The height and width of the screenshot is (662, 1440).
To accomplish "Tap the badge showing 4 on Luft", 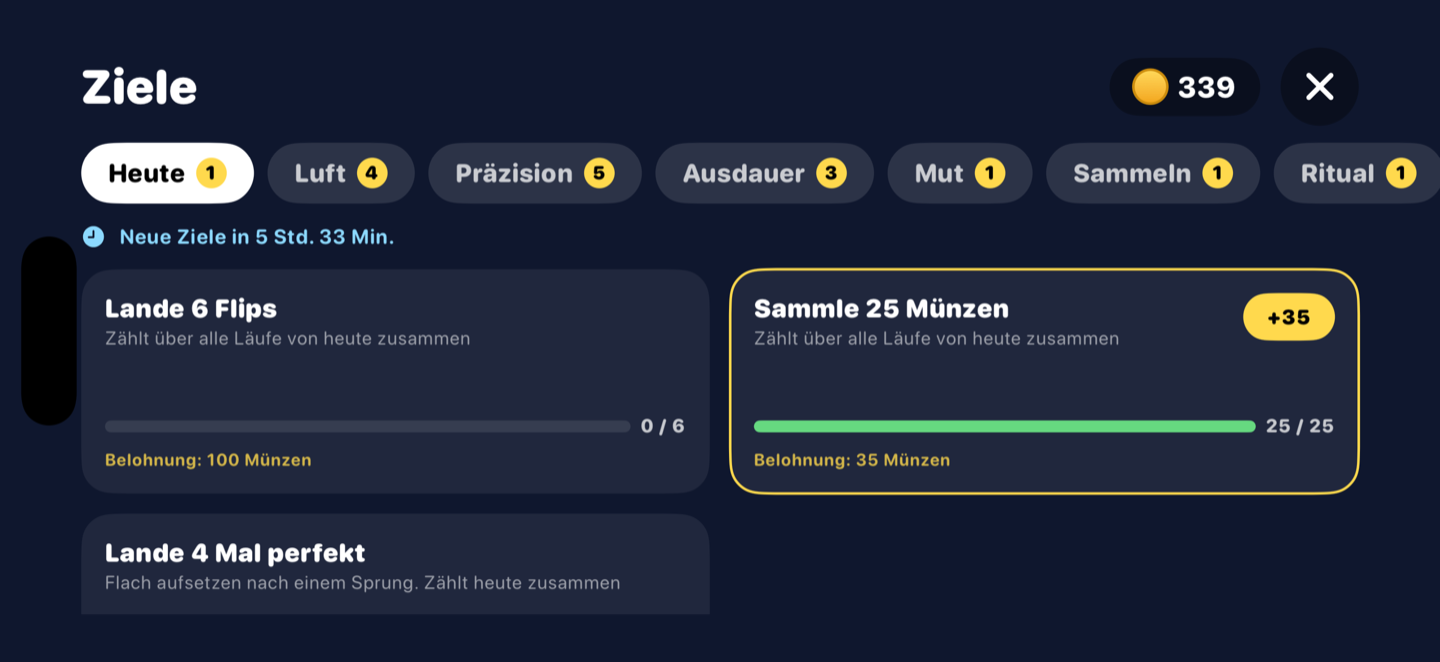I will click(x=371, y=173).
